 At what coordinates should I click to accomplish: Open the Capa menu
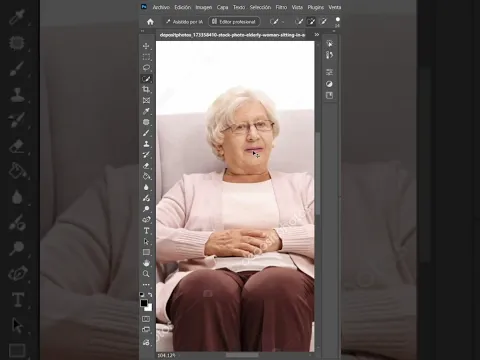click(x=222, y=7)
